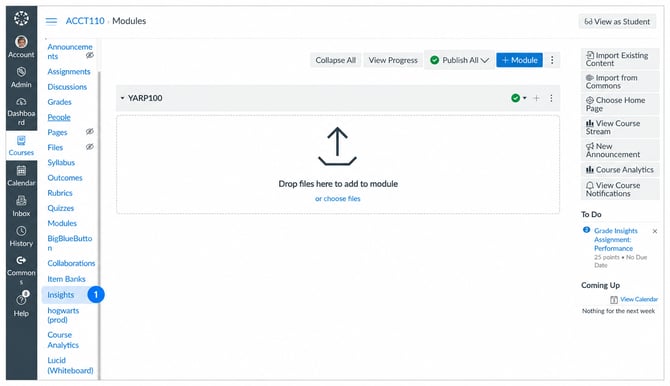This screenshot has height=386, width=670.
Task: Click the plus icon in YARP100 module header
Action: [x=536, y=98]
